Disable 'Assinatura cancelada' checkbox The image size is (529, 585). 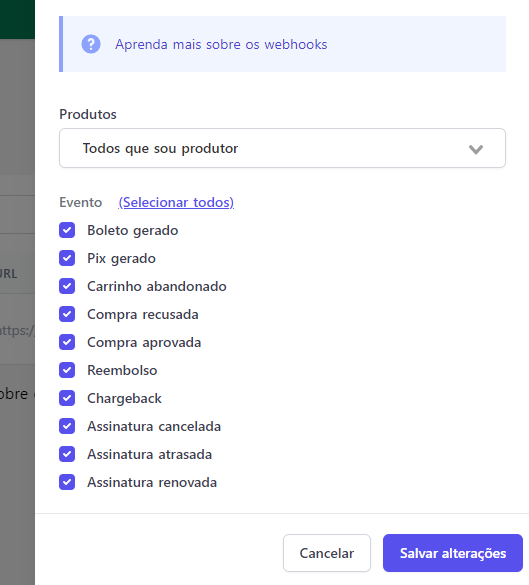tap(67, 426)
